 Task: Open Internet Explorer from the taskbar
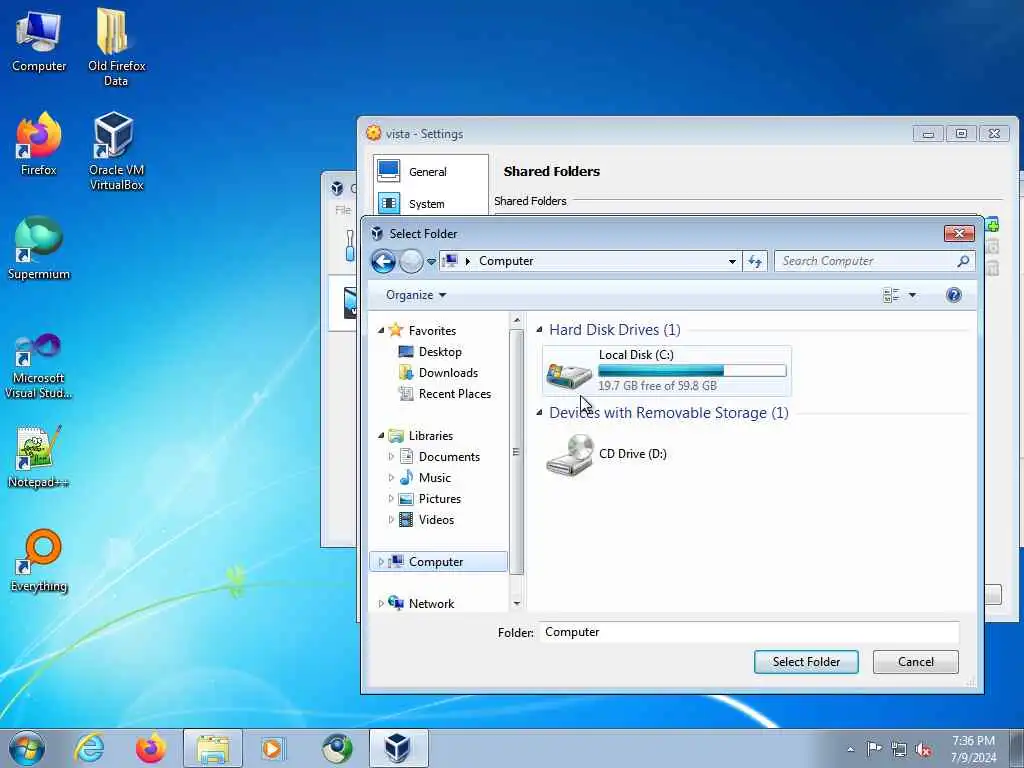[89, 748]
